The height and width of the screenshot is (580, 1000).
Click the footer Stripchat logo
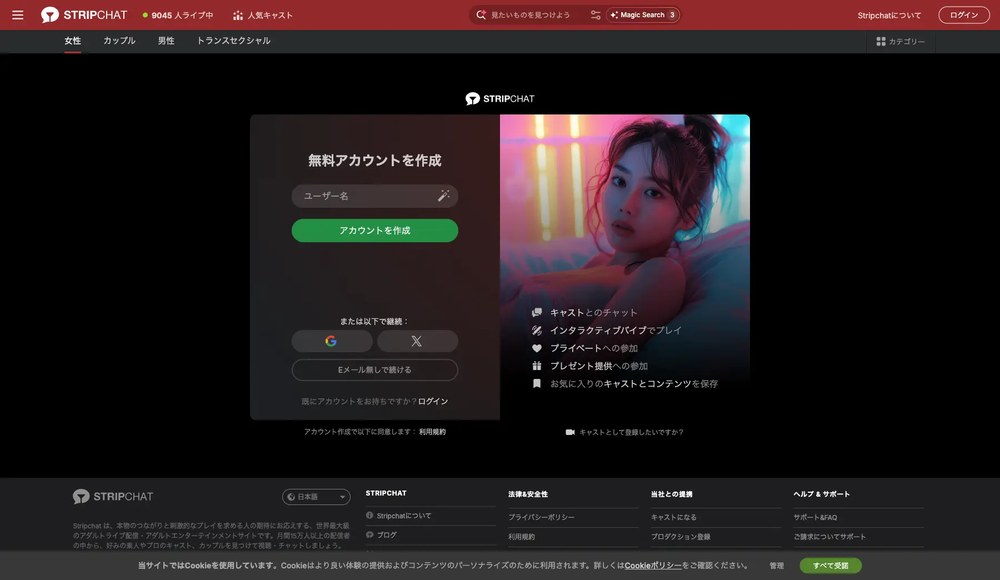click(x=113, y=496)
